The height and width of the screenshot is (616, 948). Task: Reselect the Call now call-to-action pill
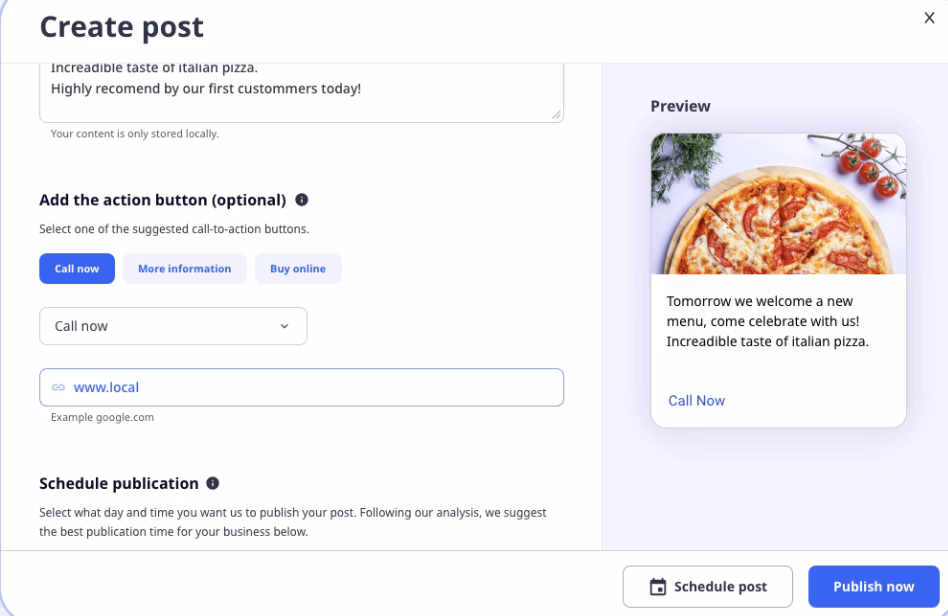77,268
